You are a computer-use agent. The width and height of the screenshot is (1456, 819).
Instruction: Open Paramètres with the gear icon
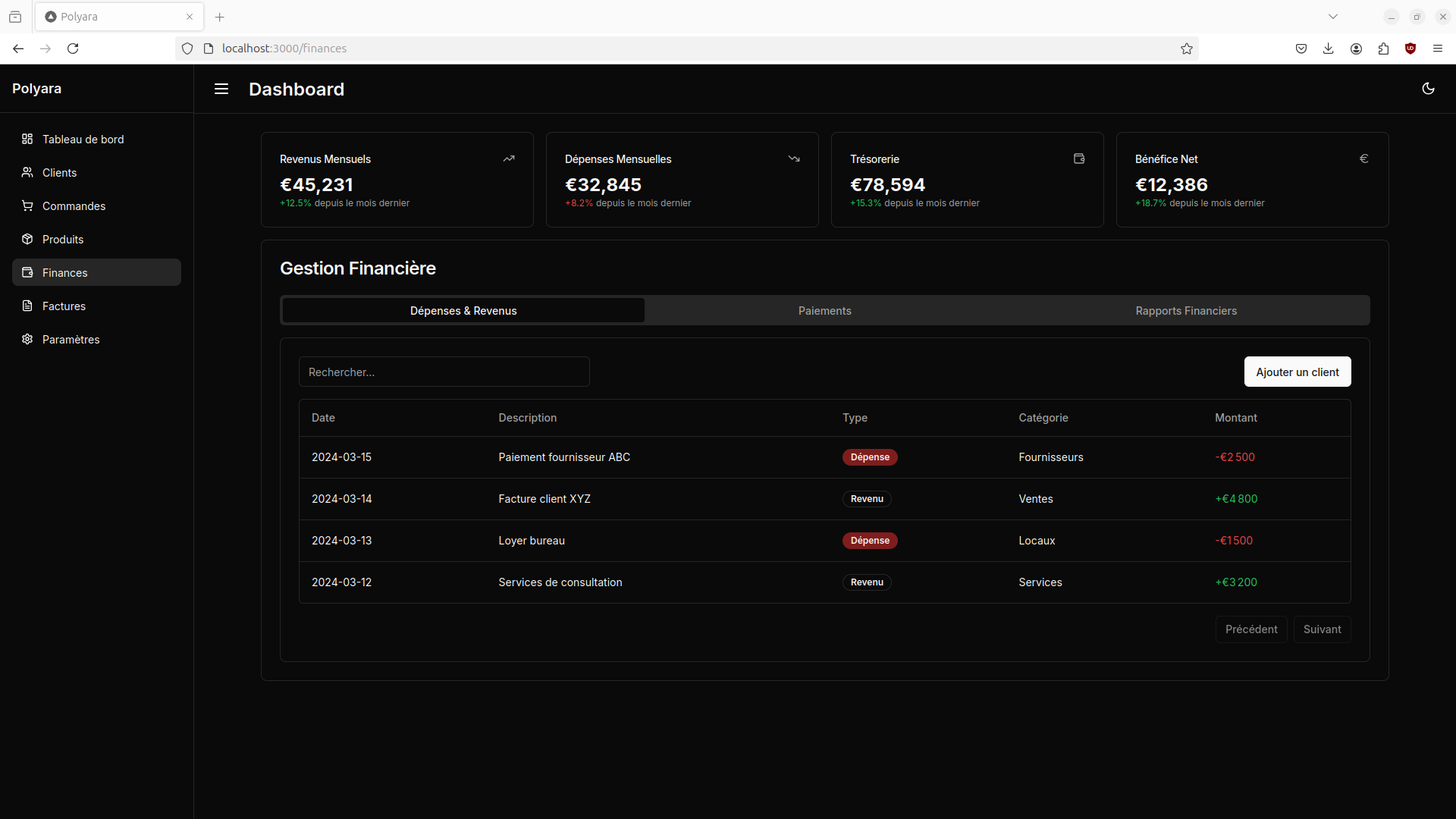27,339
